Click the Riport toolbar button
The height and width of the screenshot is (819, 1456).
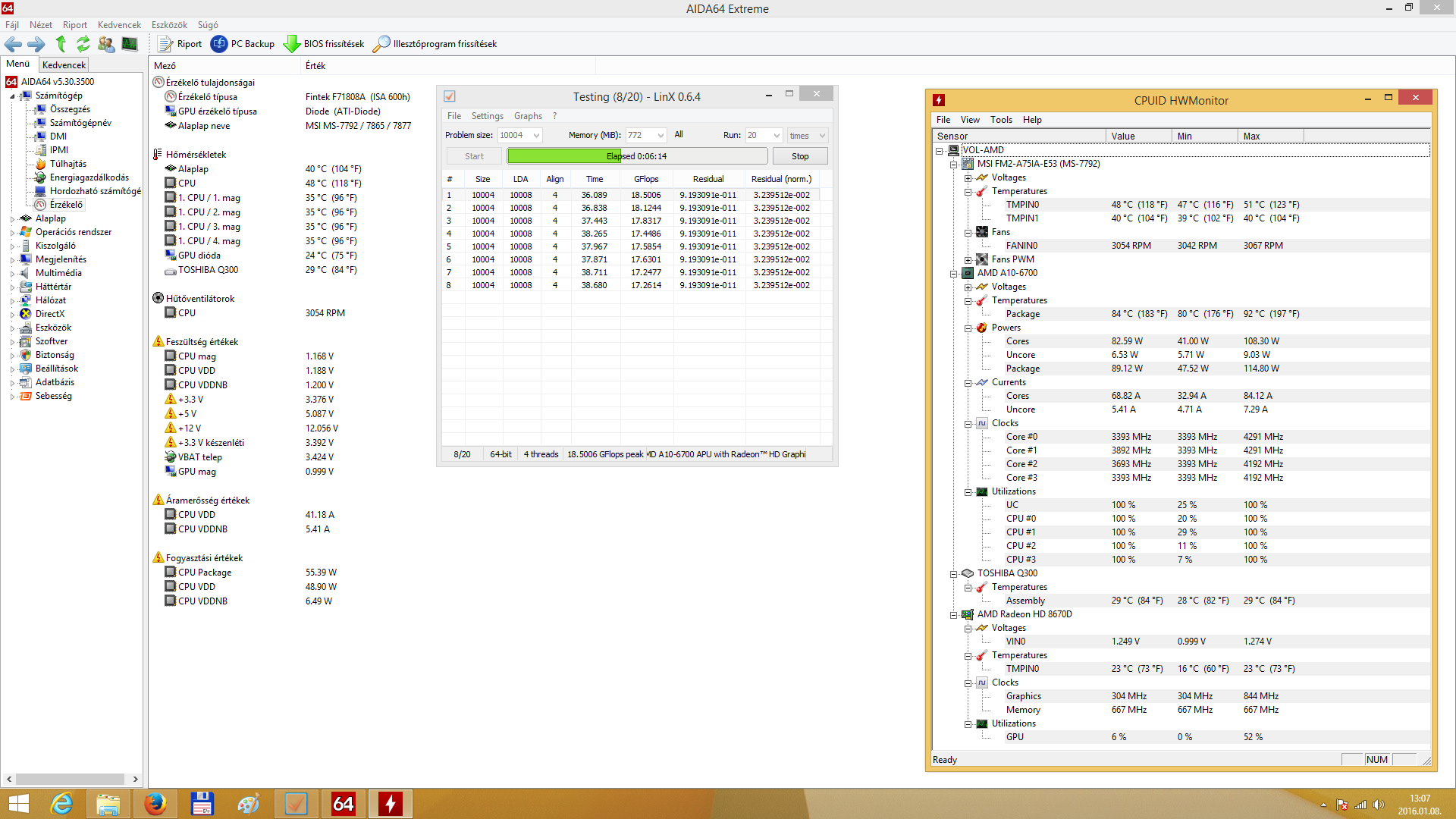tap(180, 44)
